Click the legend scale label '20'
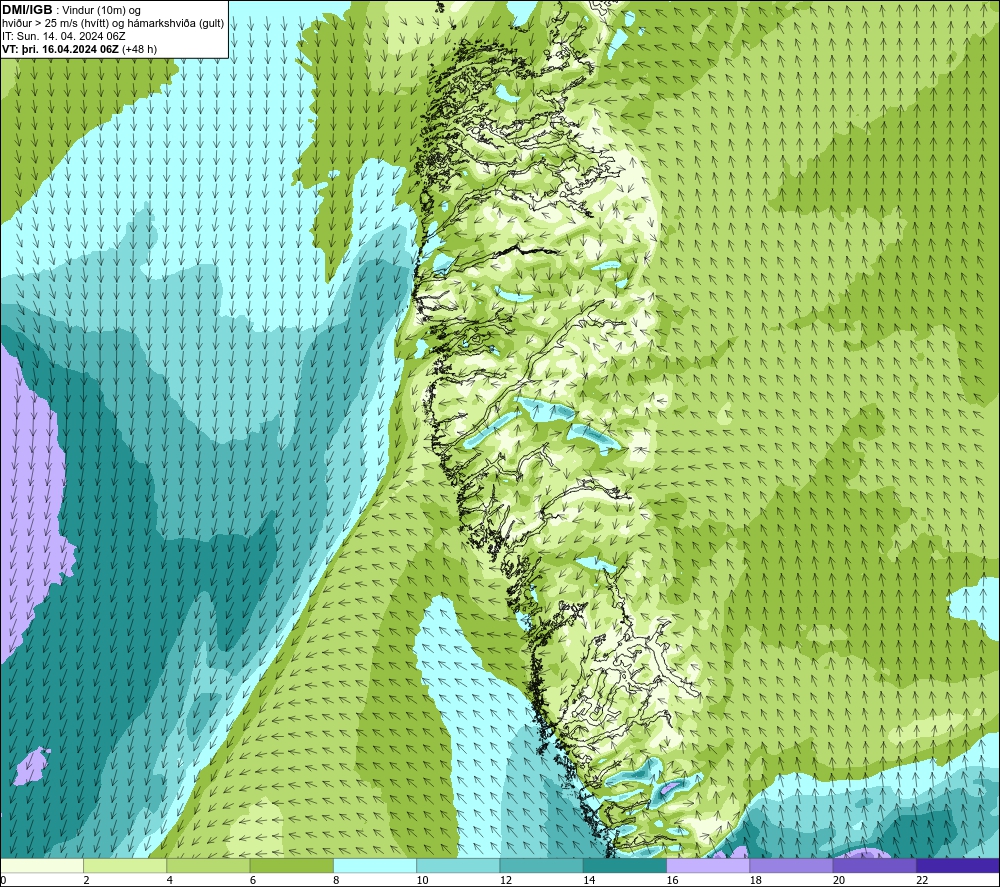 tap(839, 881)
